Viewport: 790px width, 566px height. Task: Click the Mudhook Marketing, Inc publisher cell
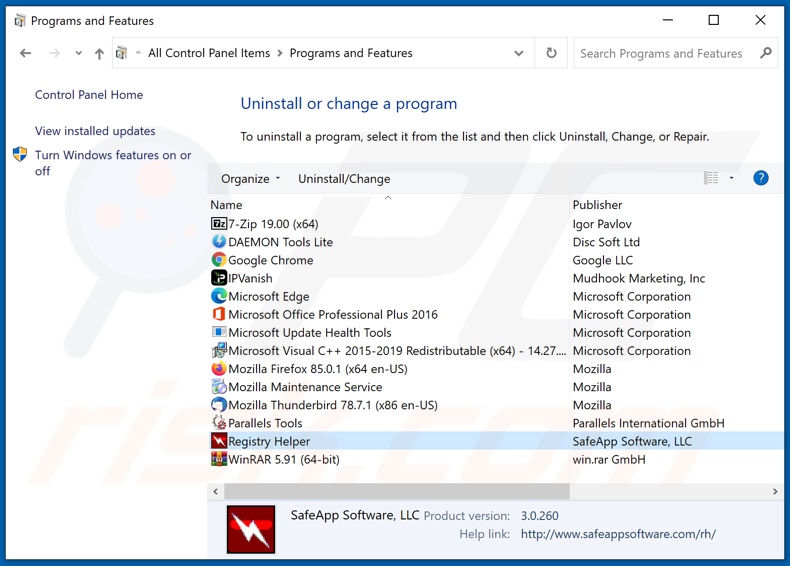[638, 278]
